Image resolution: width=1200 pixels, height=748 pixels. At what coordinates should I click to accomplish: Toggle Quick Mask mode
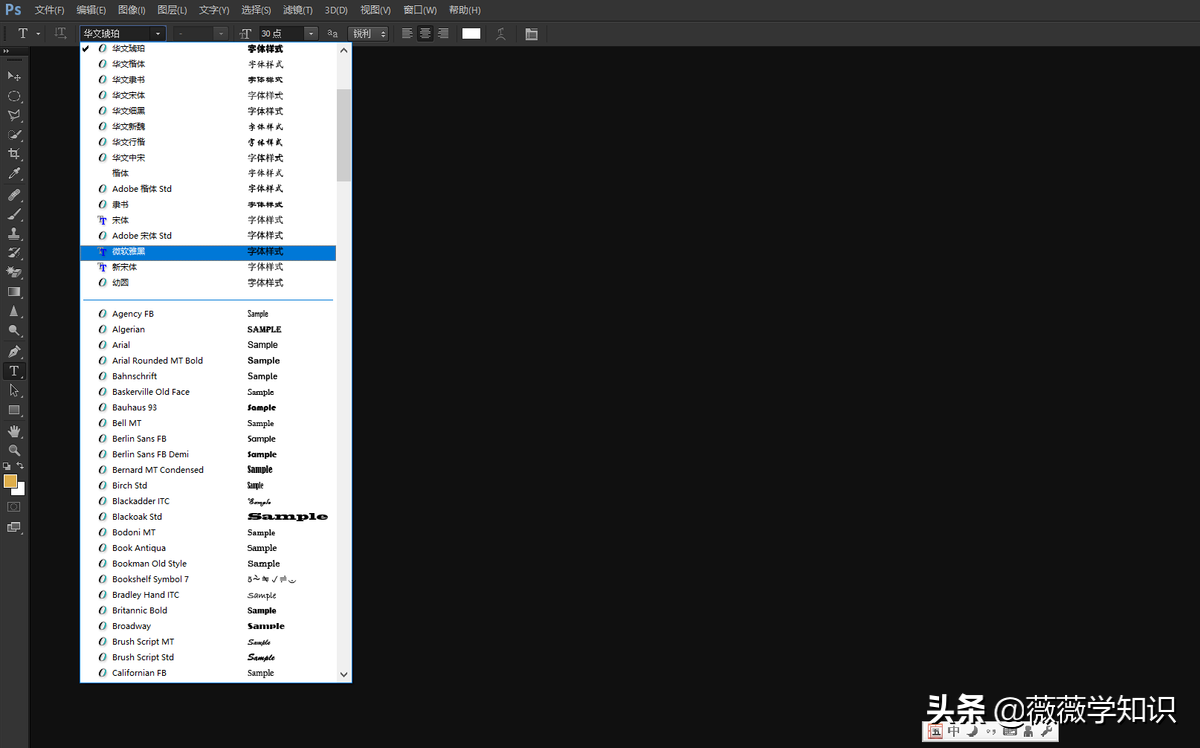click(14, 507)
